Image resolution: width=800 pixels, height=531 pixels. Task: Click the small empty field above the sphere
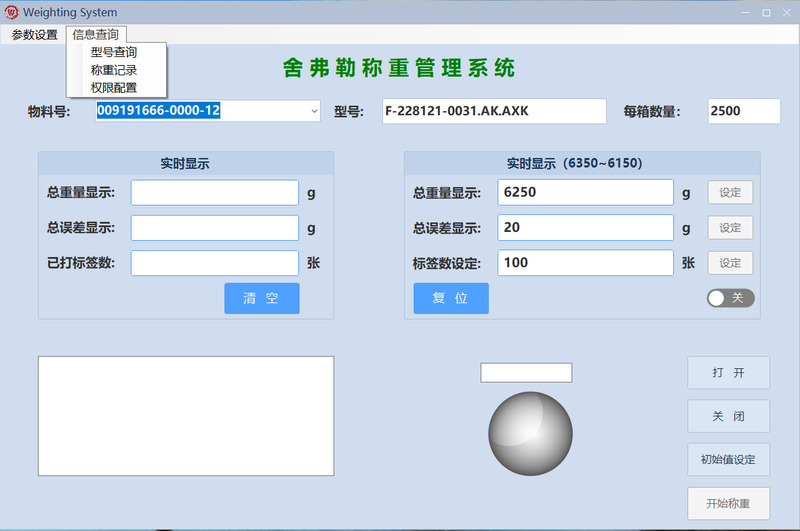(526, 373)
